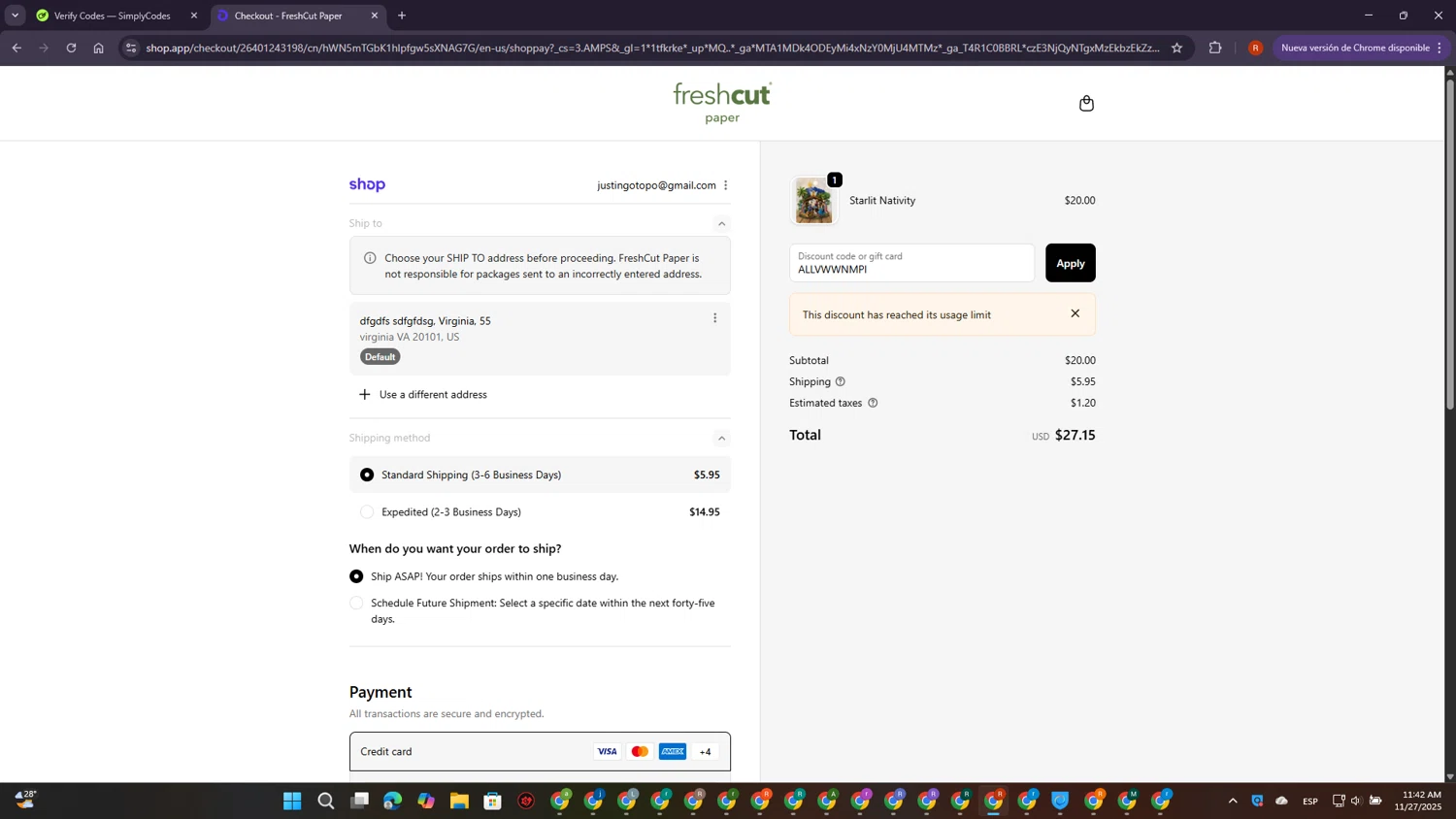Open the Windows Start menu

click(x=292, y=801)
